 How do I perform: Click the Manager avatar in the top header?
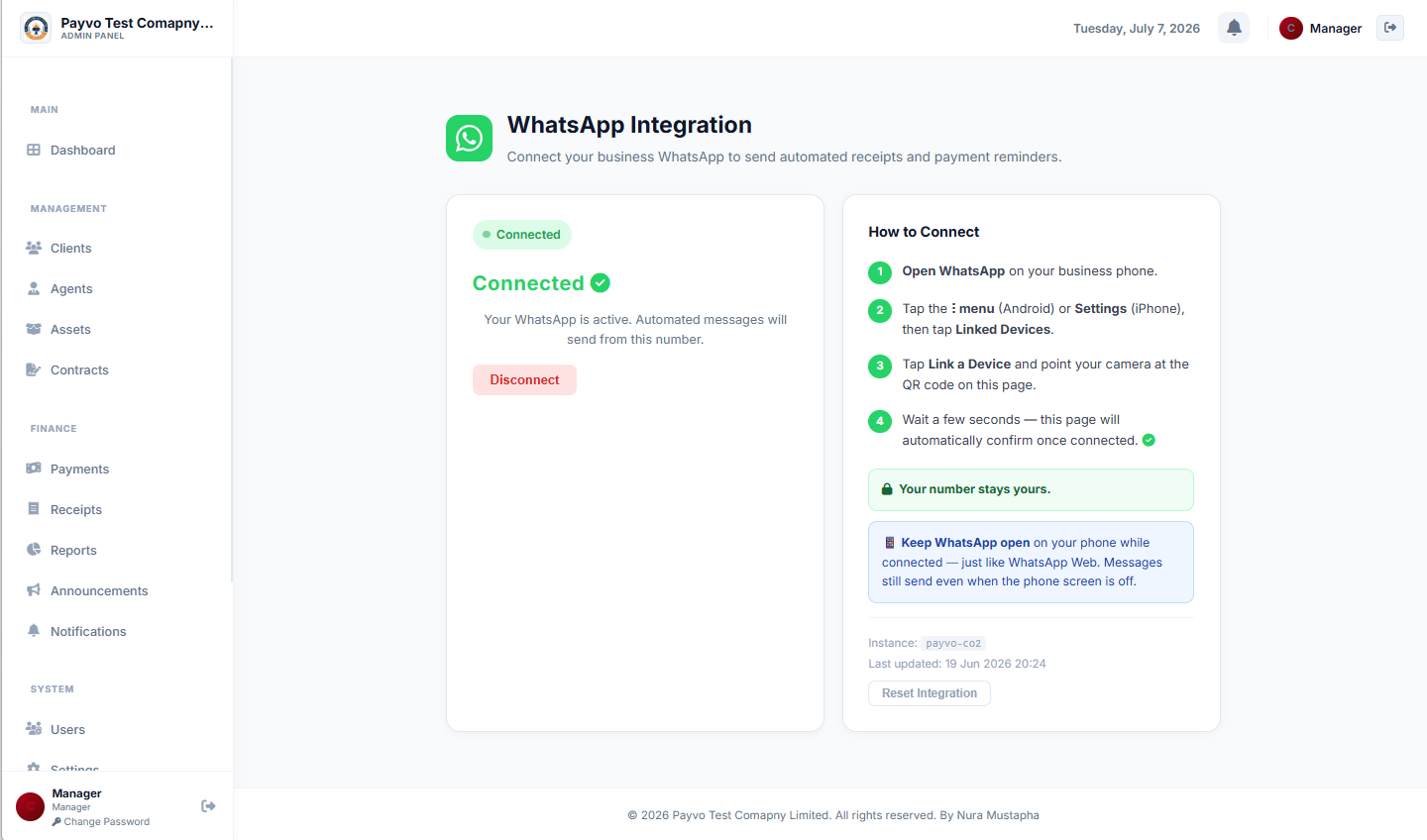point(1290,28)
